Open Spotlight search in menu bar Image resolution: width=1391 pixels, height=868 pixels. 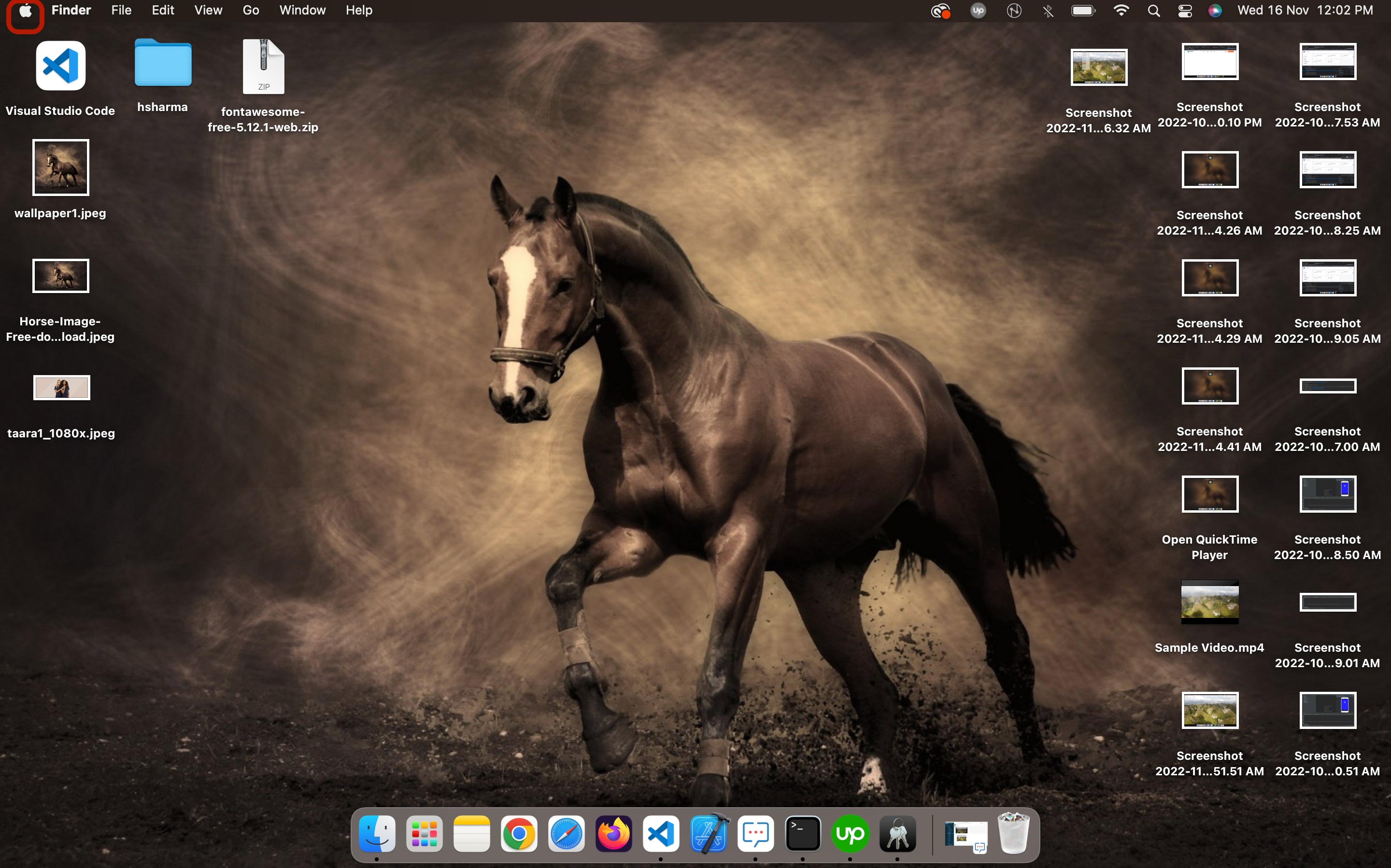pos(1153,10)
